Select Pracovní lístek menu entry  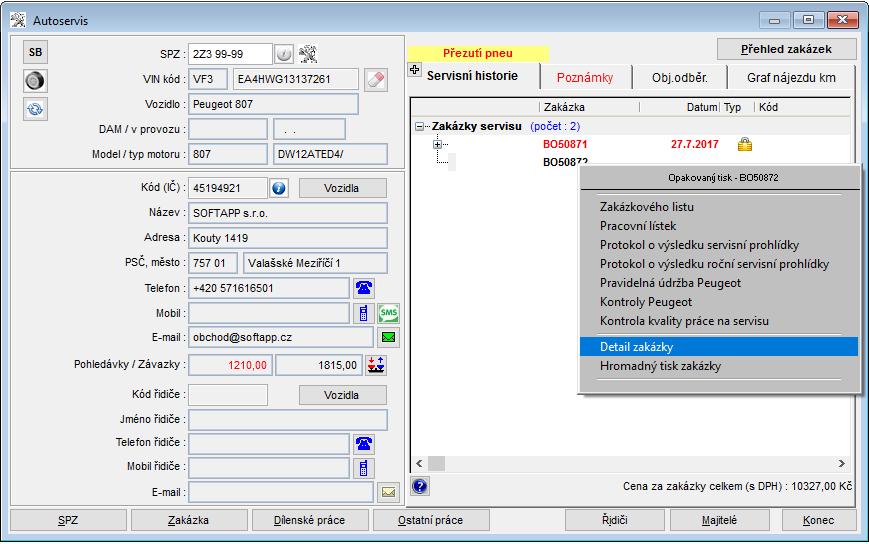tap(719, 226)
